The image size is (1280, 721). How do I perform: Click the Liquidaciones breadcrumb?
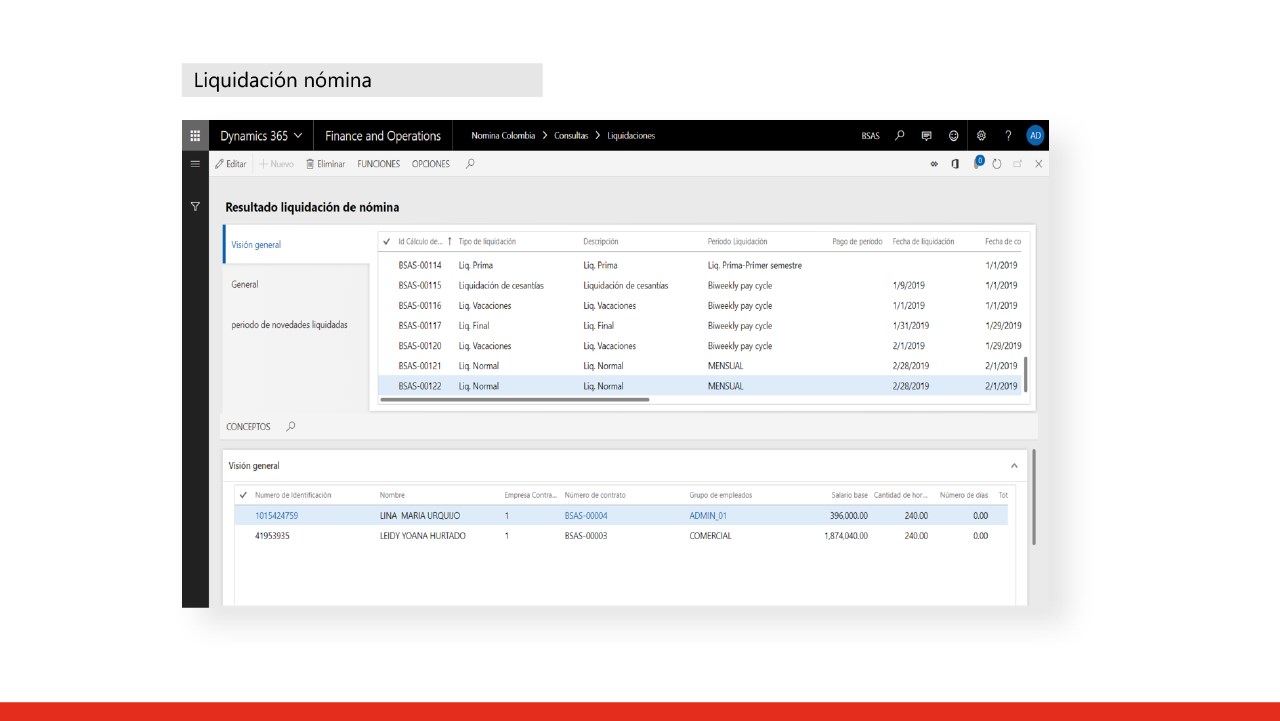click(x=631, y=136)
